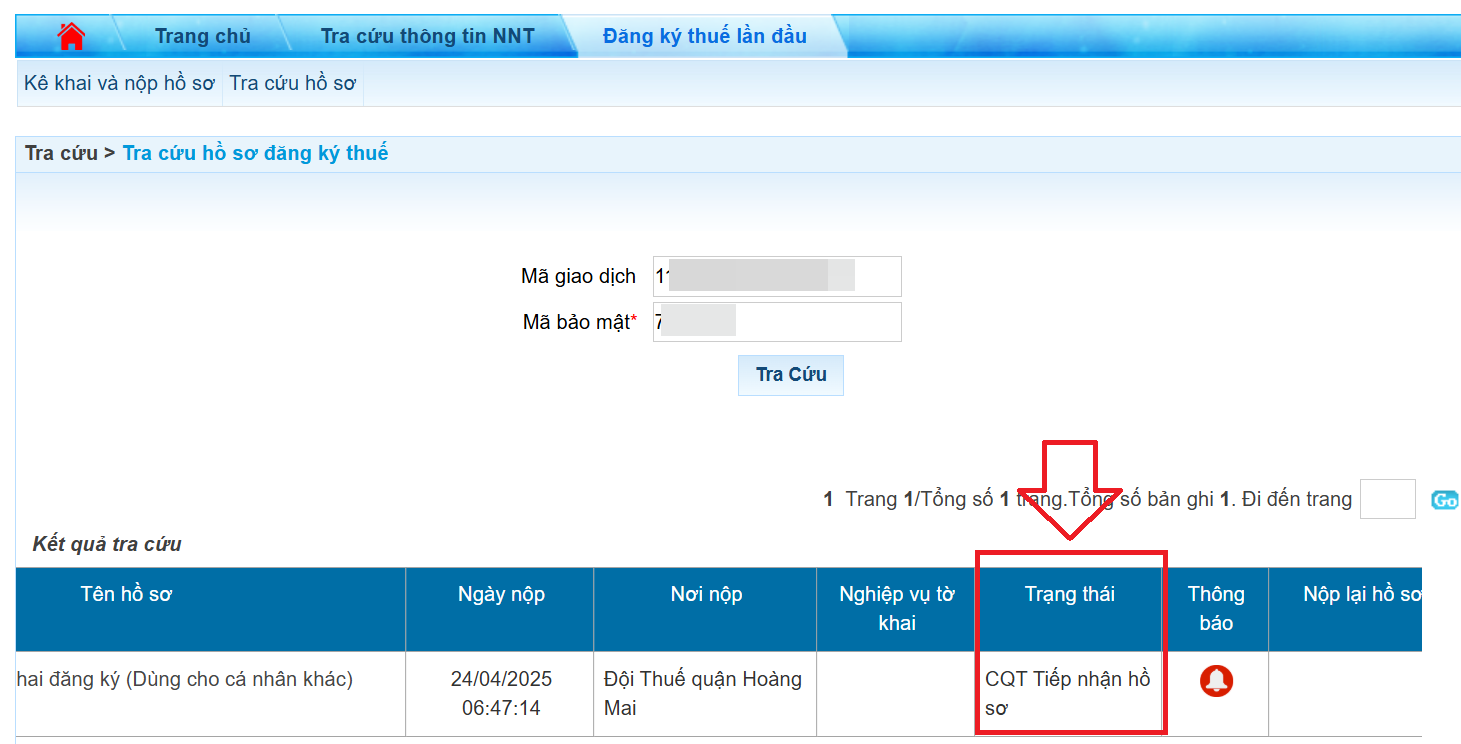Click the red home icon

tap(71, 36)
